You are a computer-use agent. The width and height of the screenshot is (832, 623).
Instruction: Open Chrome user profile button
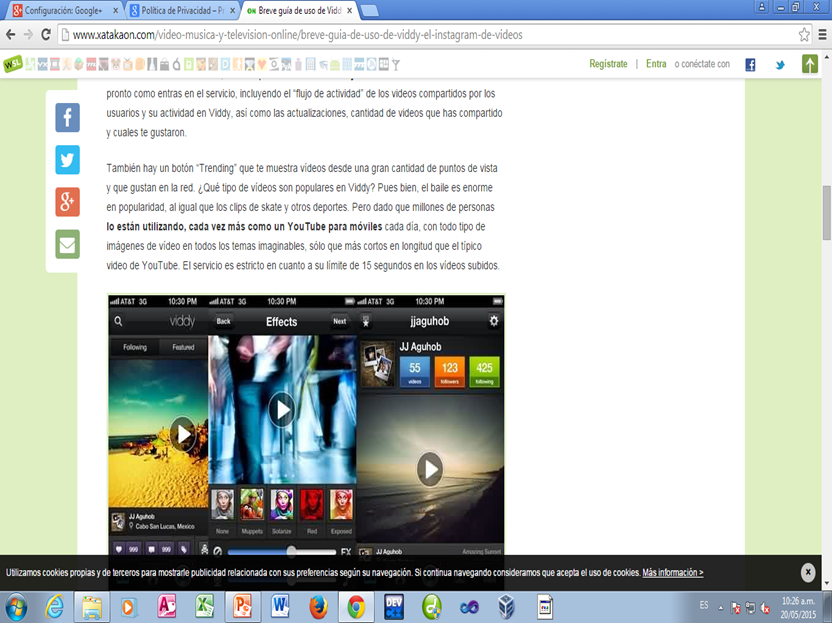tap(761, 7)
